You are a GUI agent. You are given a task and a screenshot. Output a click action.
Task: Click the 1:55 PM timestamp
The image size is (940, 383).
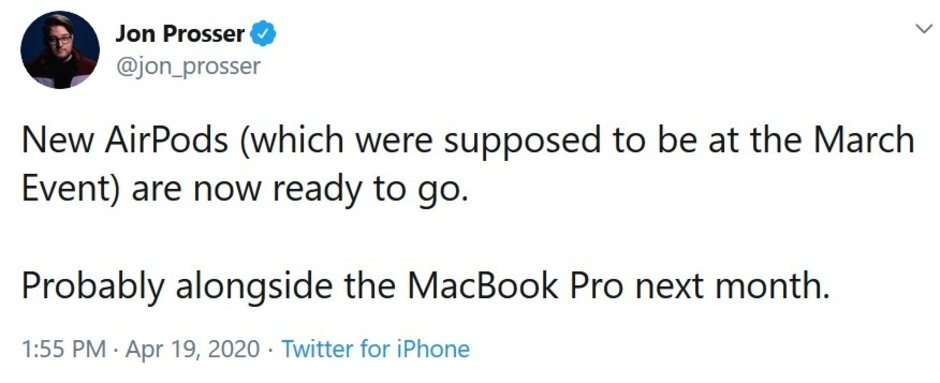pos(64,348)
